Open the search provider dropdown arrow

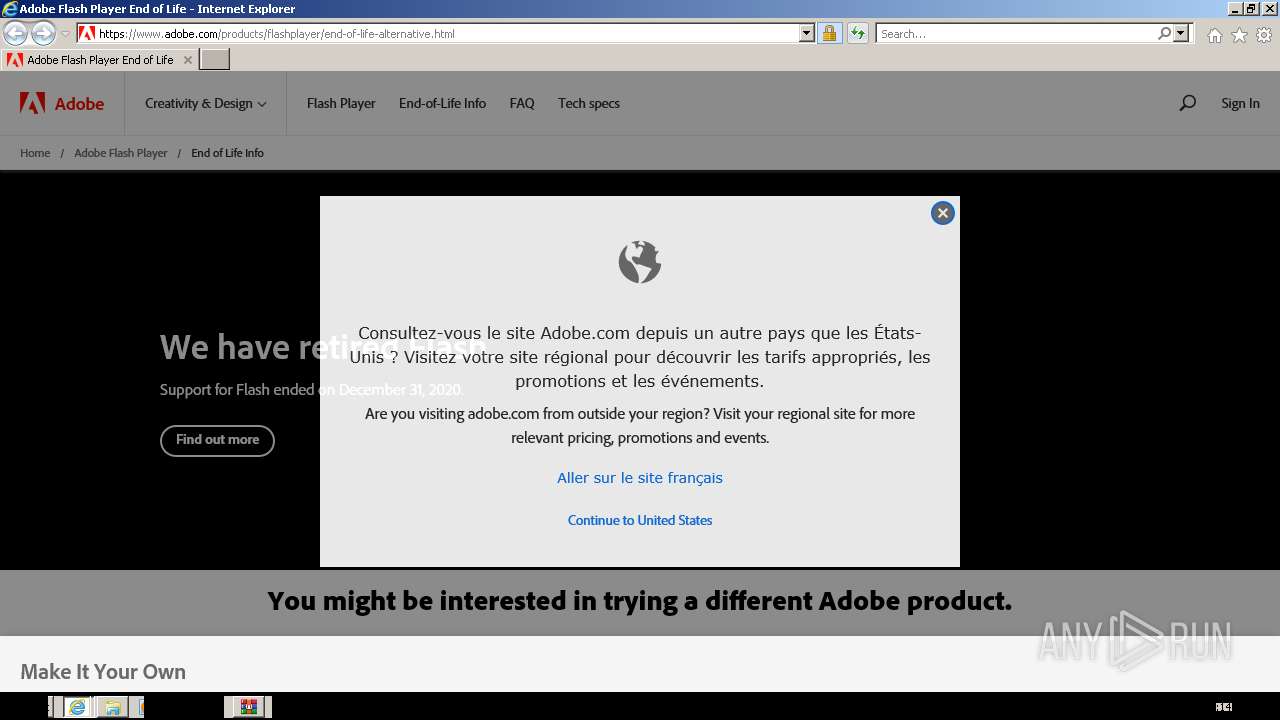(x=1181, y=33)
